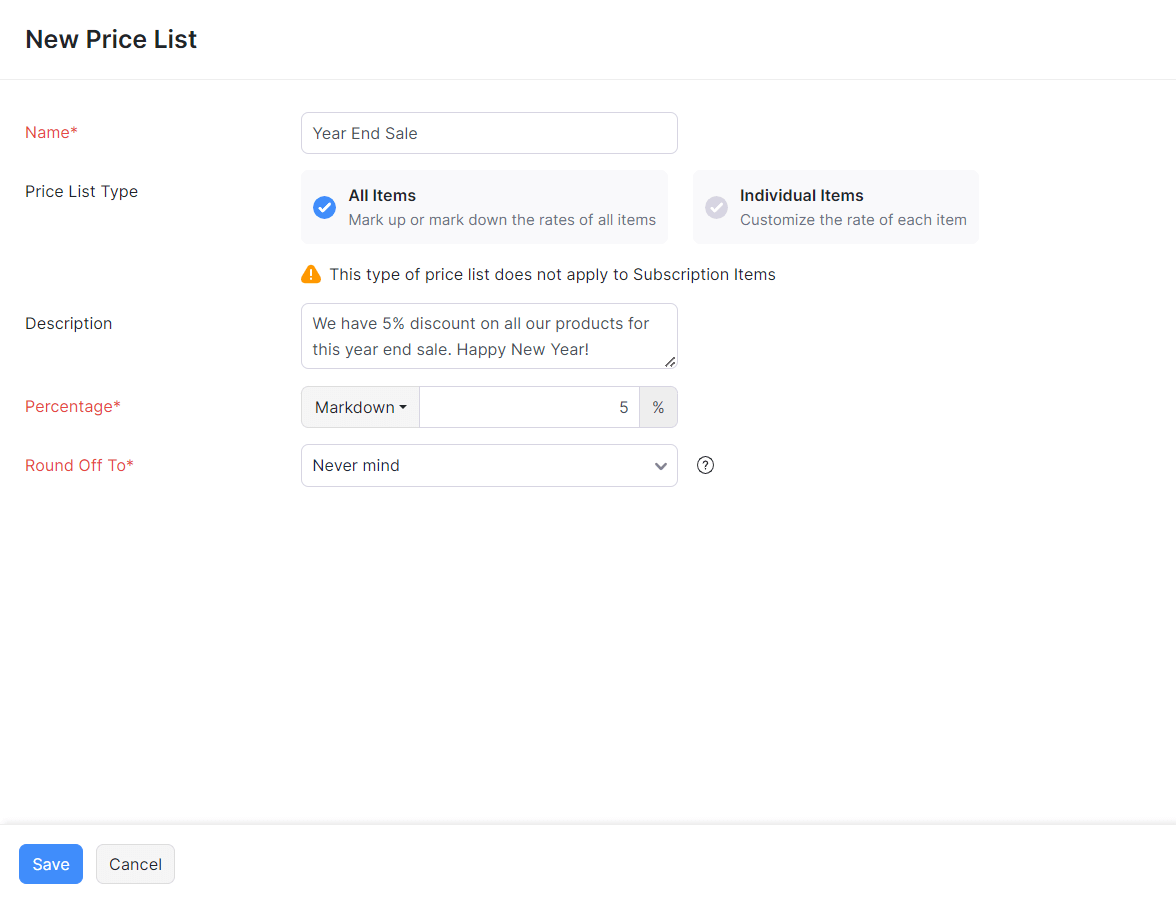Open the Round Off To help icon
Image resolution: width=1176 pixels, height=900 pixels.
pyautogui.click(x=706, y=465)
